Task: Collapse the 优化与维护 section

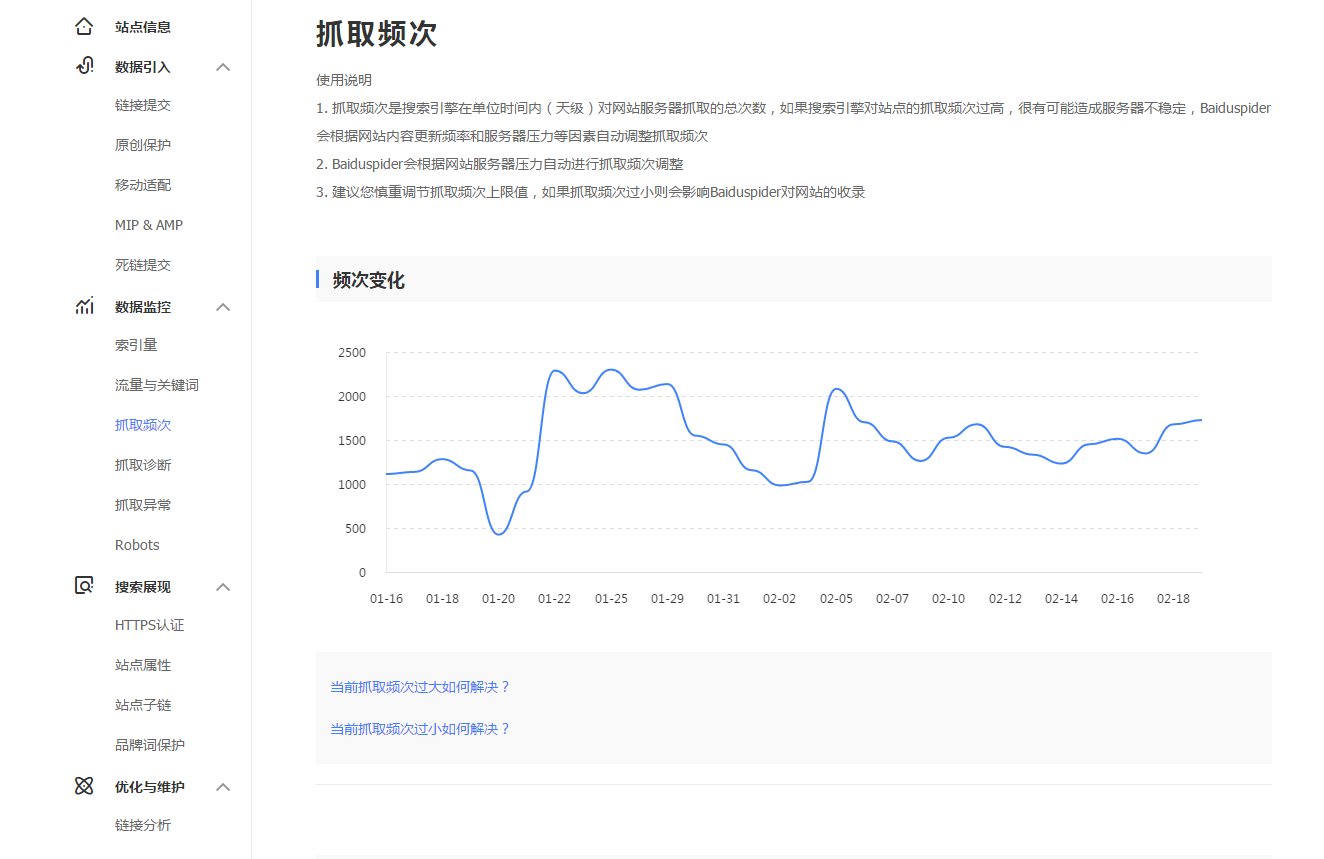Action: tap(224, 786)
